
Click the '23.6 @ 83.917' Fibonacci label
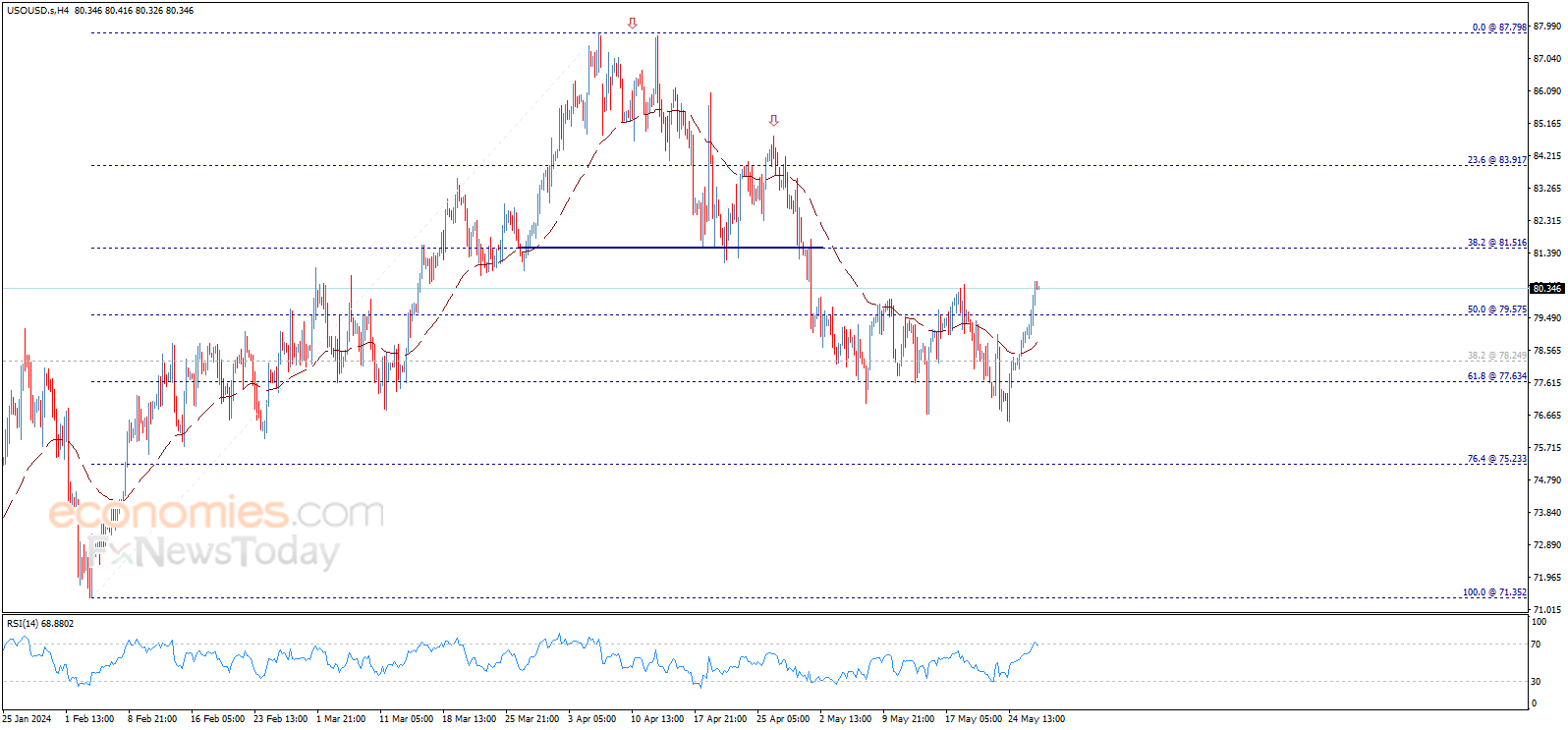tap(1497, 160)
